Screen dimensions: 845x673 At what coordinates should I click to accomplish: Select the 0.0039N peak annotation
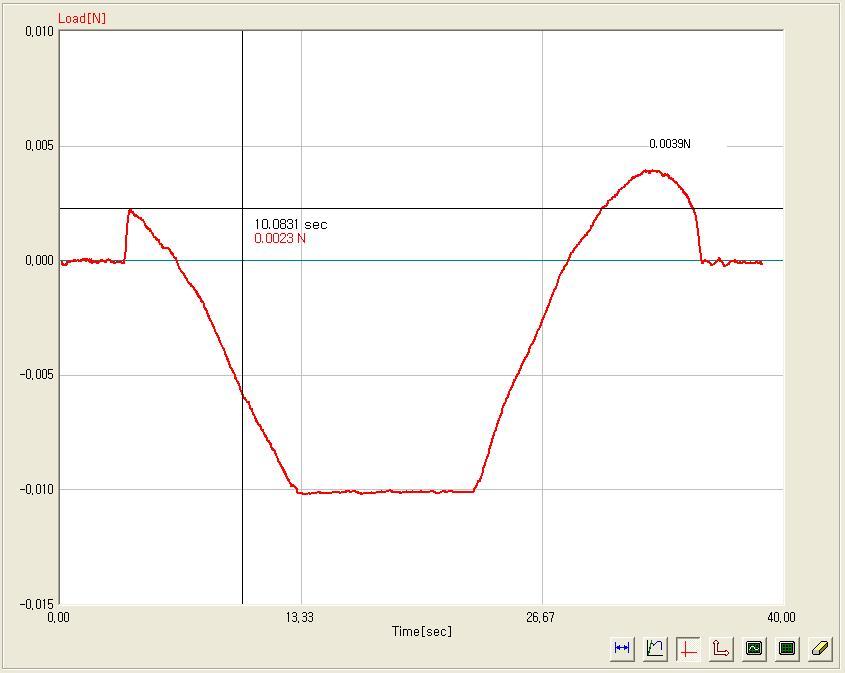click(669, 144)
